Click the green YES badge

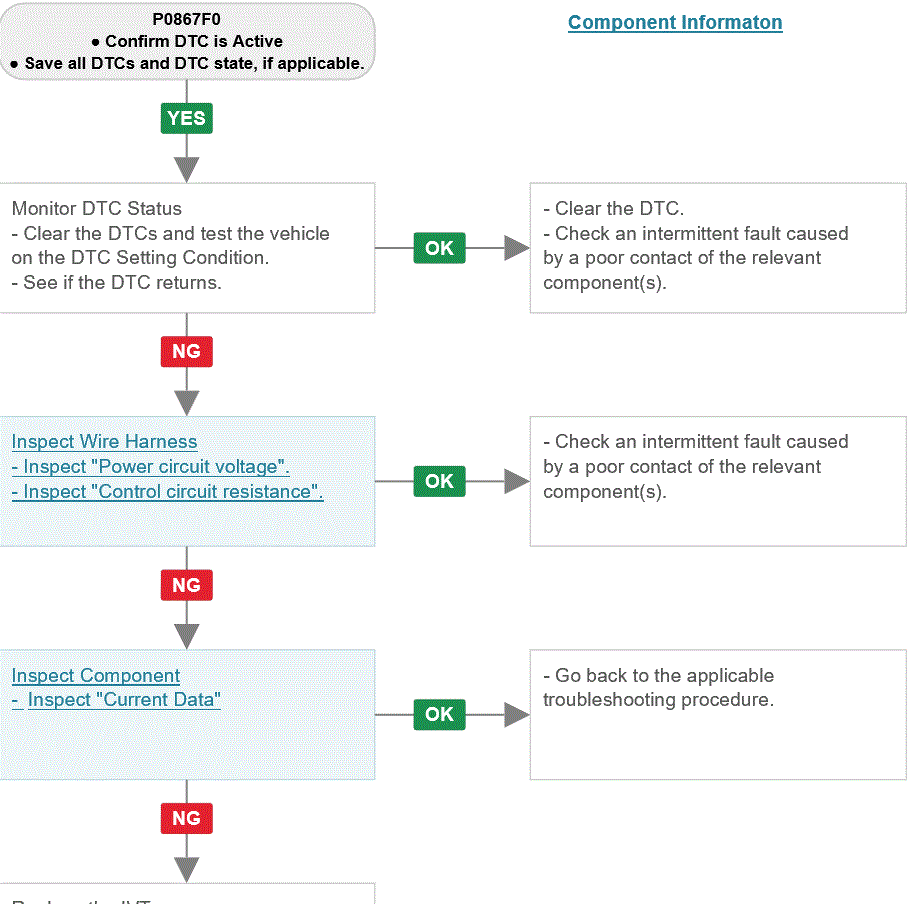coord(186,118)
